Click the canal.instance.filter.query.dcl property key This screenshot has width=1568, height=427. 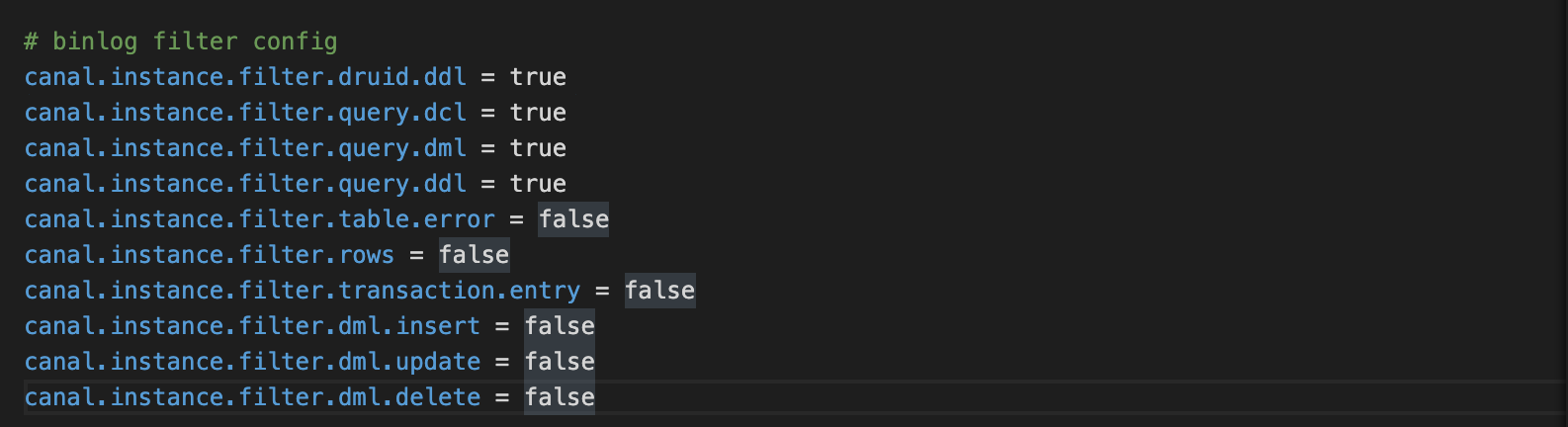coord(245,113)
